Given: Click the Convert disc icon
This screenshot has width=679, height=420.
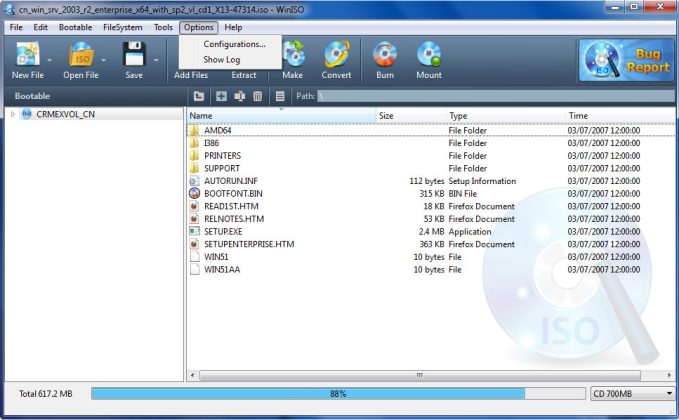Looking at the screenshot, I should coord(336,54).
